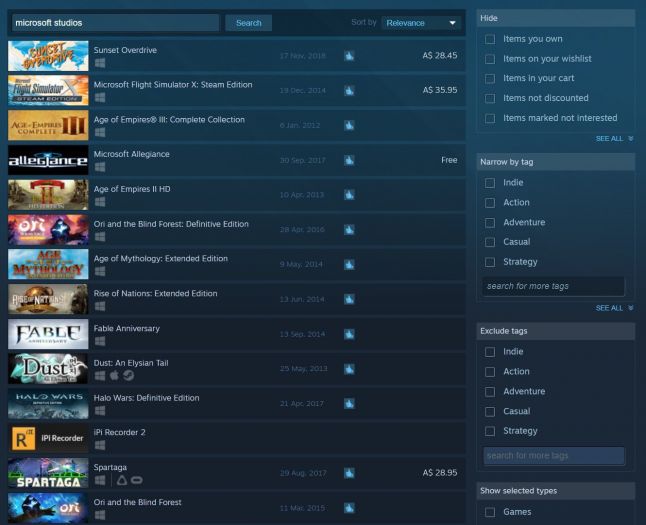Click the Windows icon under iPi Recorder 2

coord(100,446)
